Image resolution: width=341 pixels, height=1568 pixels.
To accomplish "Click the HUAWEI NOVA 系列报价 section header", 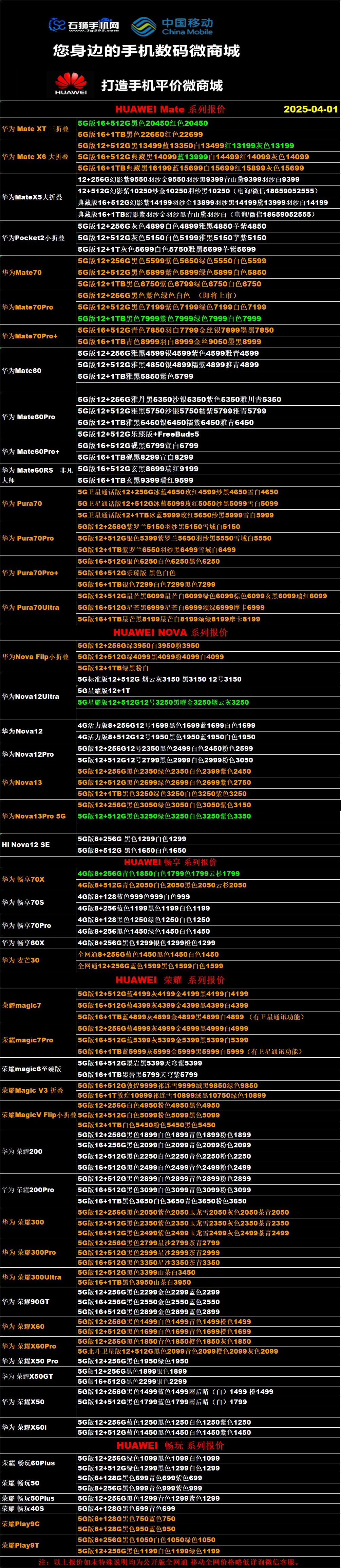I will click(170, 632).
